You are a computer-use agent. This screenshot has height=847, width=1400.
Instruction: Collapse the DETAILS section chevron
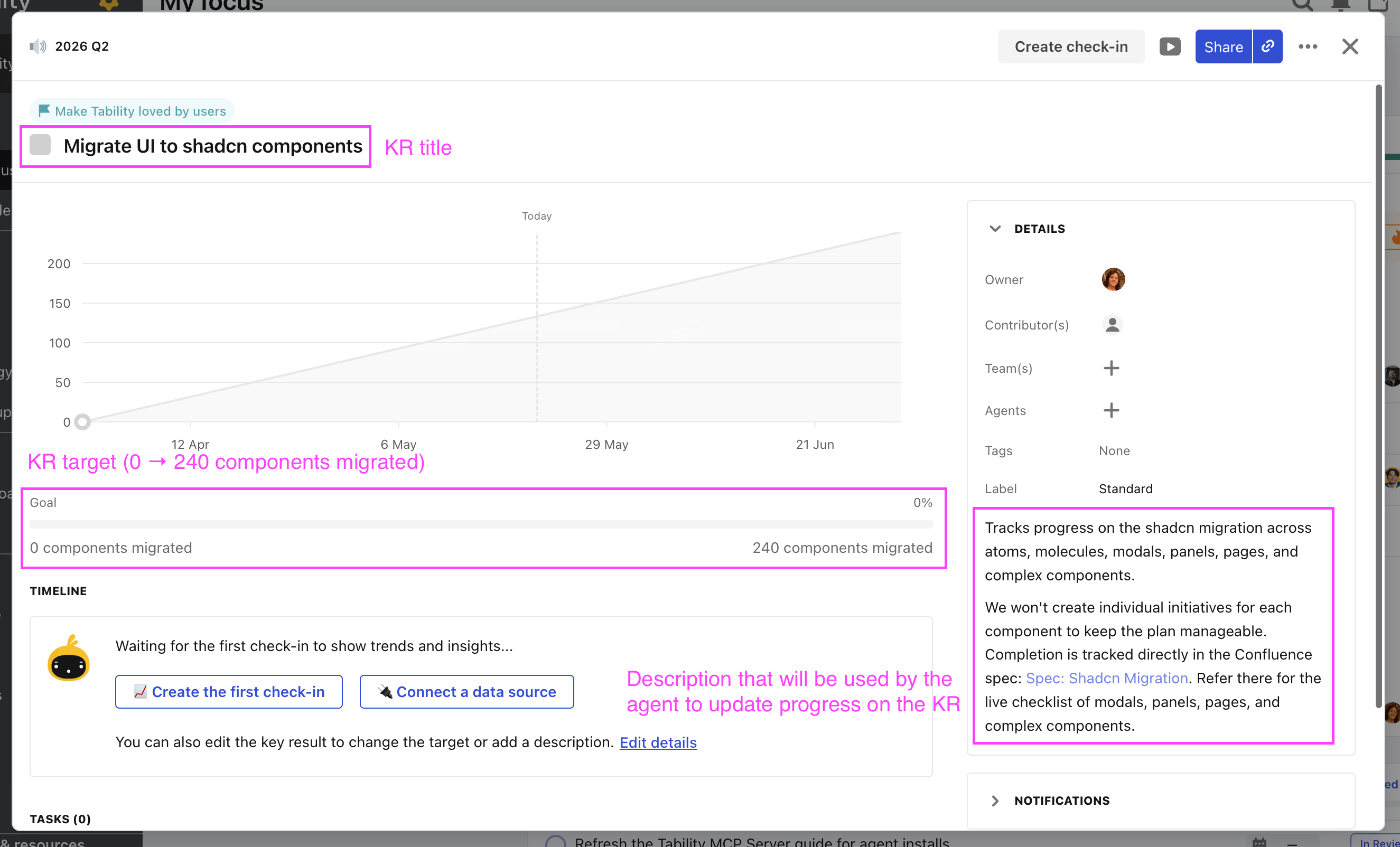(x=995, y=228)
